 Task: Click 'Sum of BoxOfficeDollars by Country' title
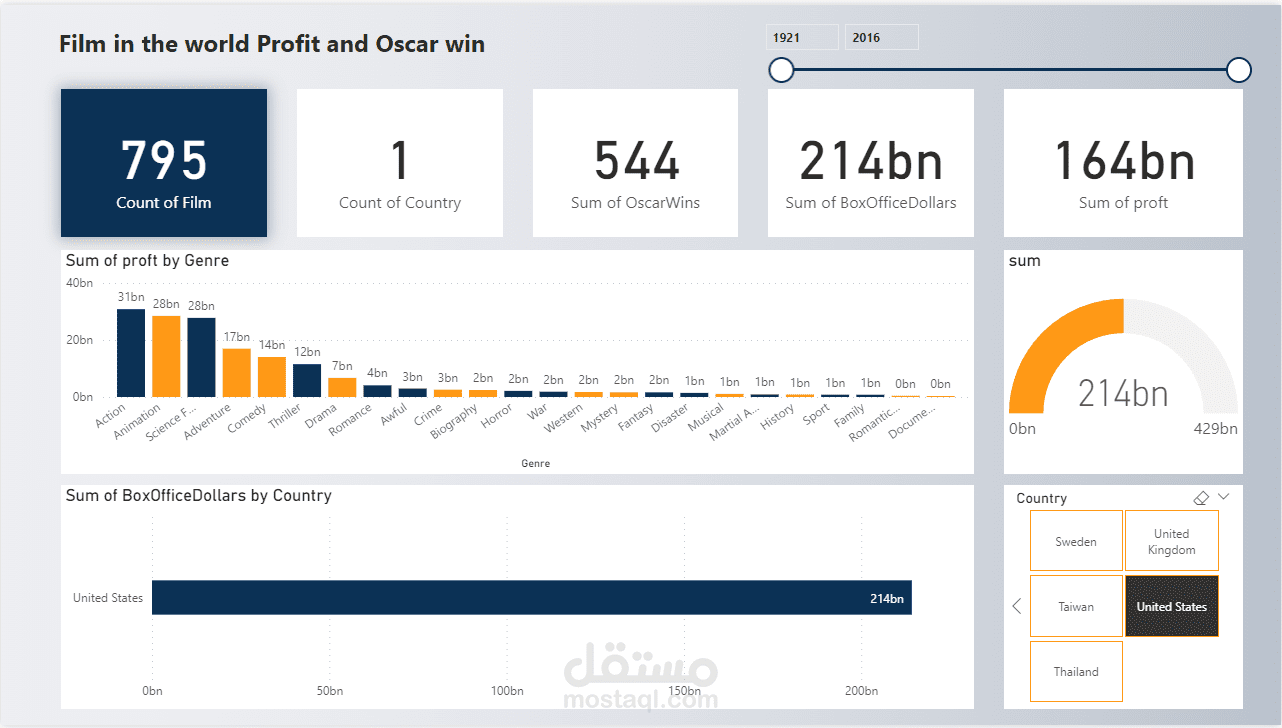[198, 495]
